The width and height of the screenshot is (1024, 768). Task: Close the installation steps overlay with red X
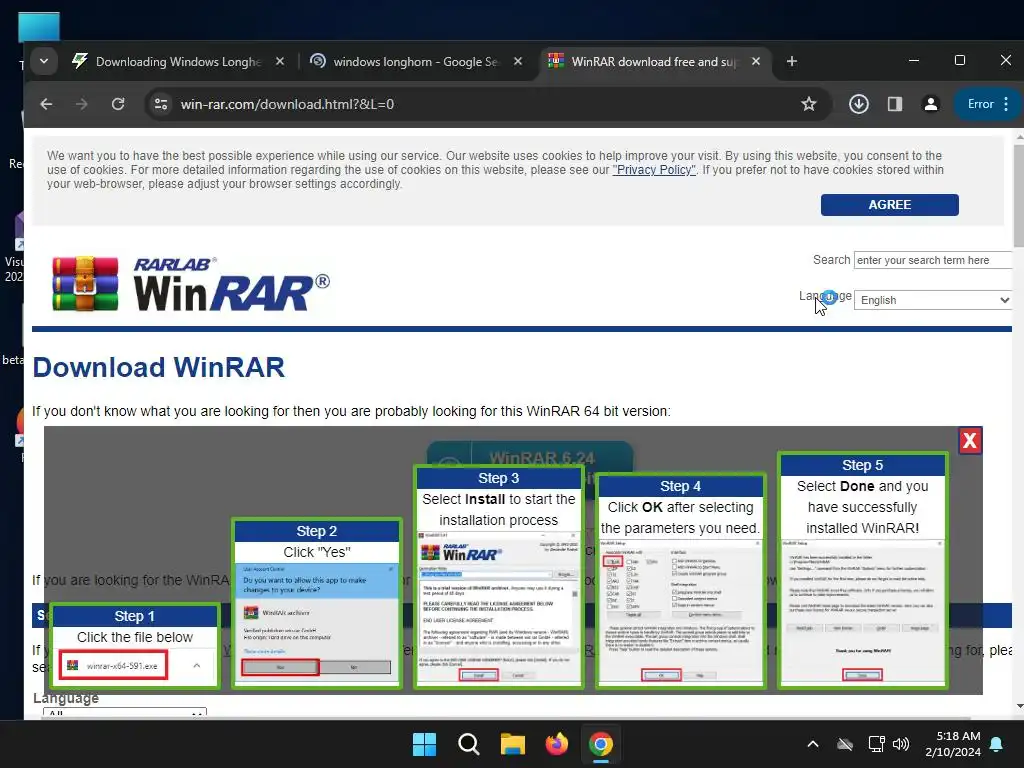point(970,441)
